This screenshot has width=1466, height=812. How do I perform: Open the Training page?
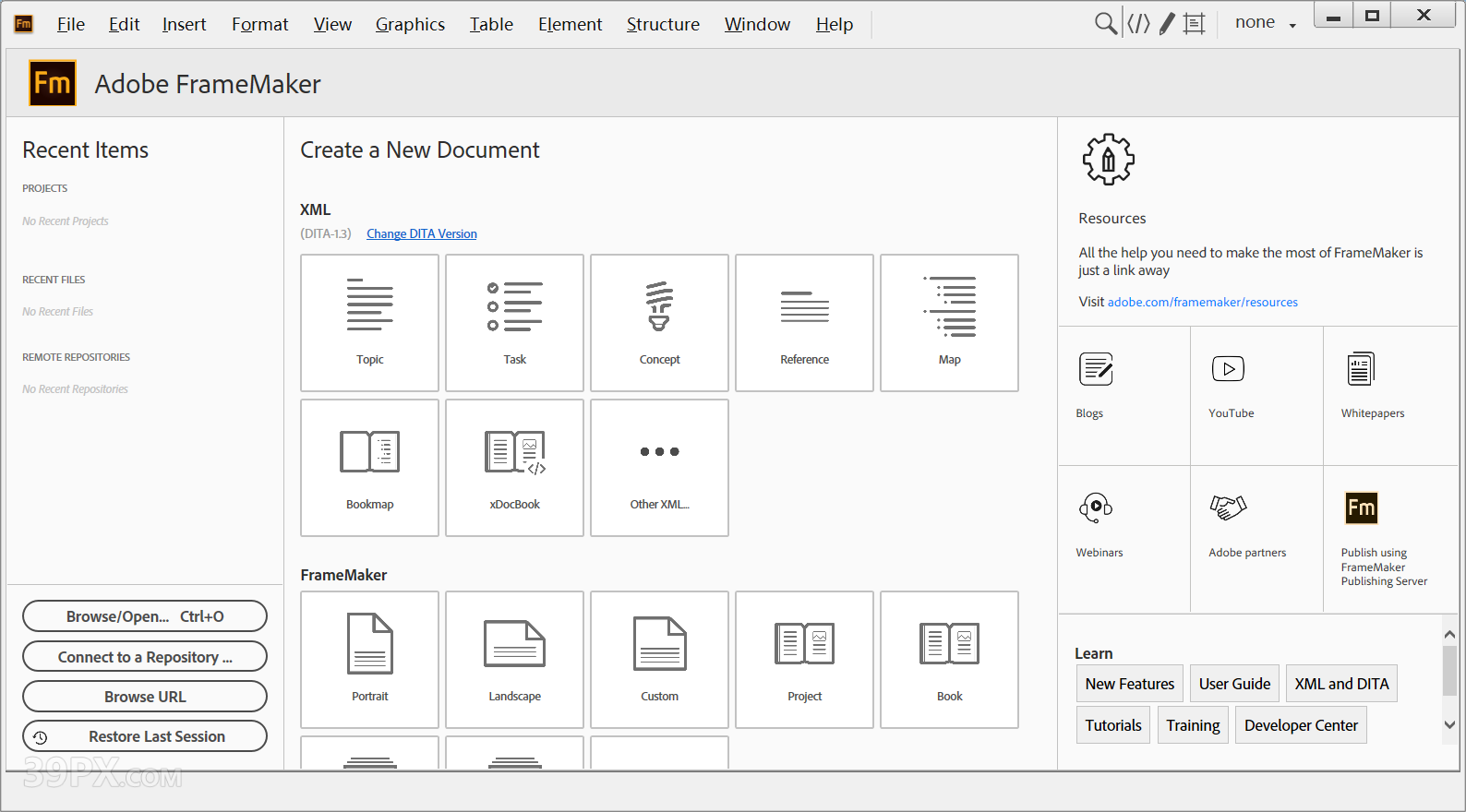[1193, 725]
